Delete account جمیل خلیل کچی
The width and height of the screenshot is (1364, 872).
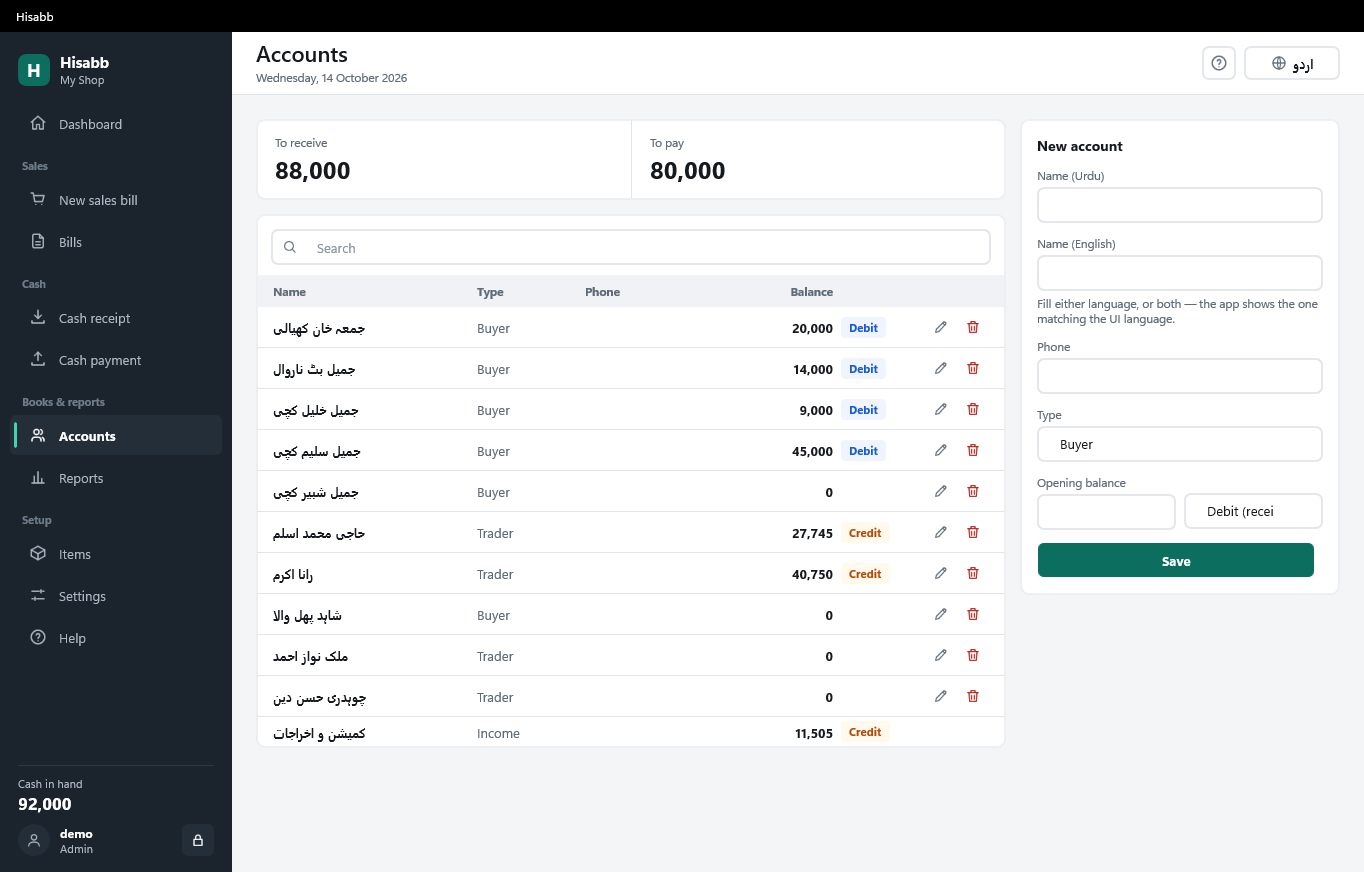coord(973,409)
